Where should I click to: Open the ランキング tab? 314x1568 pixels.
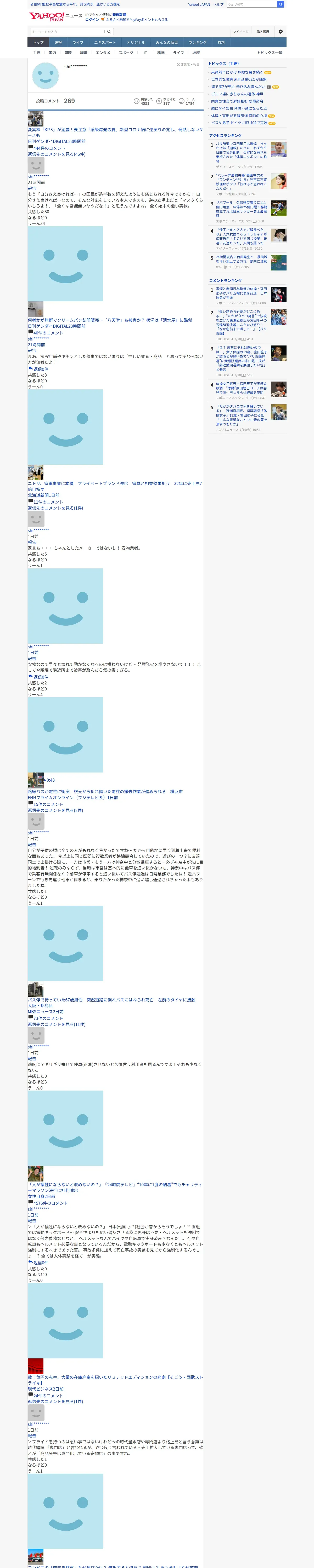click(x=198, y=43)
